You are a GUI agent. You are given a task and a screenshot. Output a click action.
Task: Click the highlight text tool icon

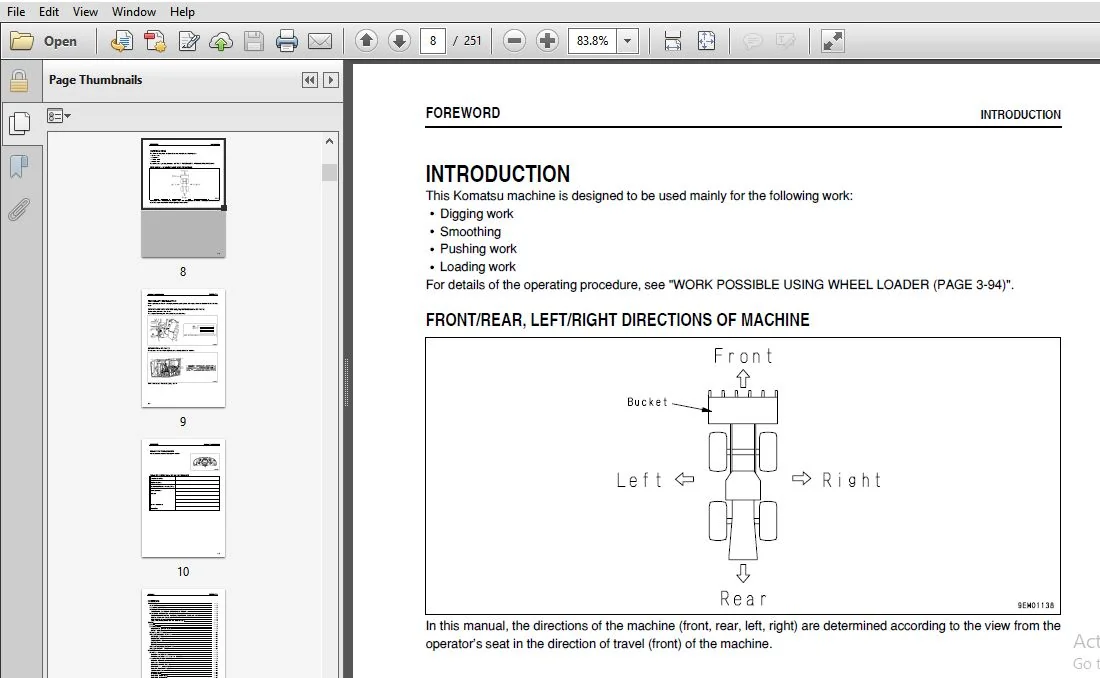click(786, 41)
